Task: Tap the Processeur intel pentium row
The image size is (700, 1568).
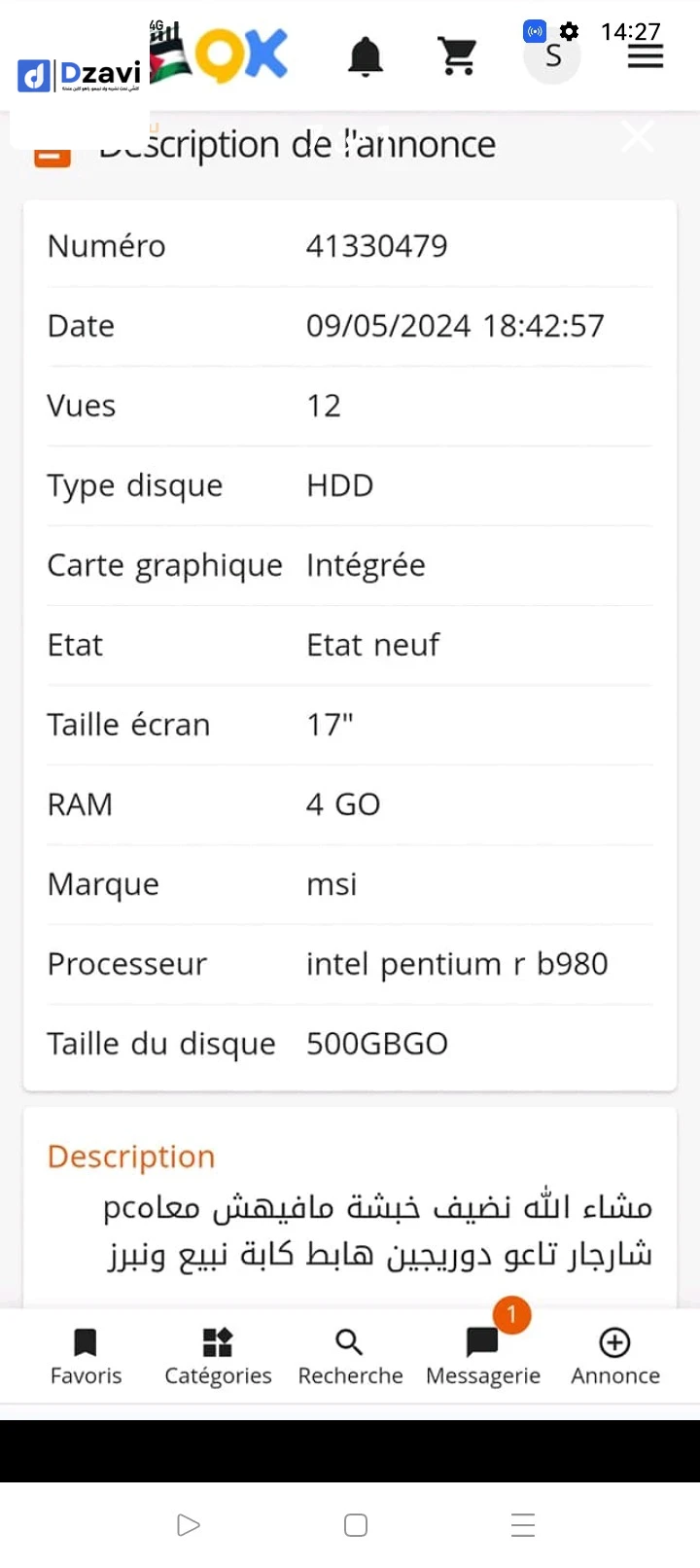Action: (350, 964)
